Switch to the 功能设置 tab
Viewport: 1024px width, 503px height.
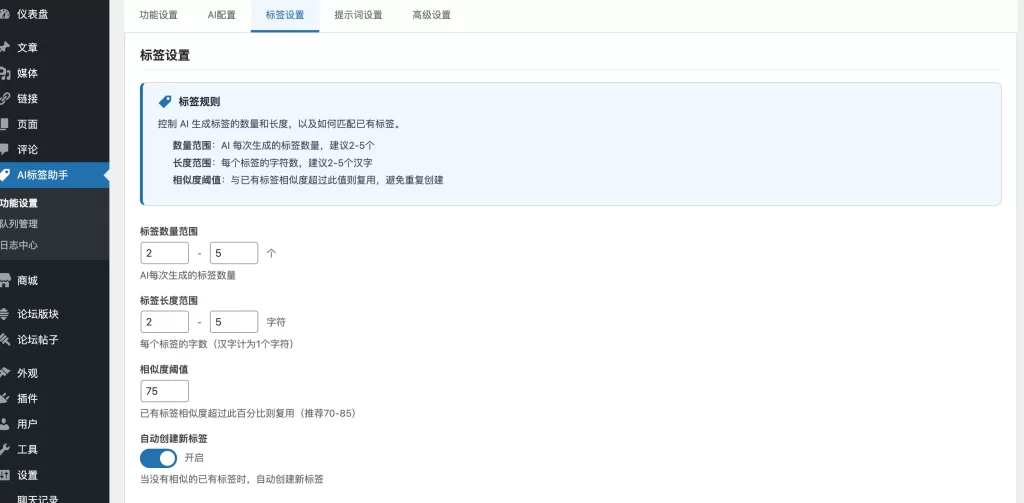coord(159,15)
